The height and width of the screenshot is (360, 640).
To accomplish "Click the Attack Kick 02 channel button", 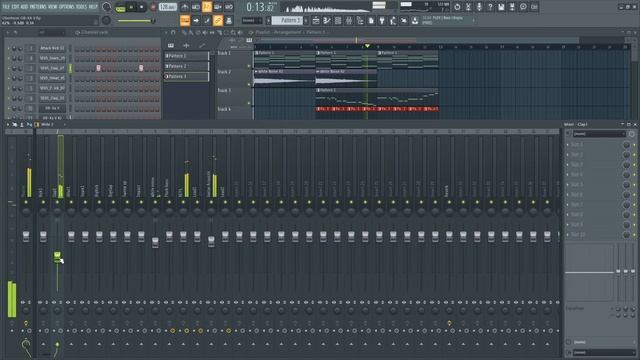I will [x=52, y=48].
